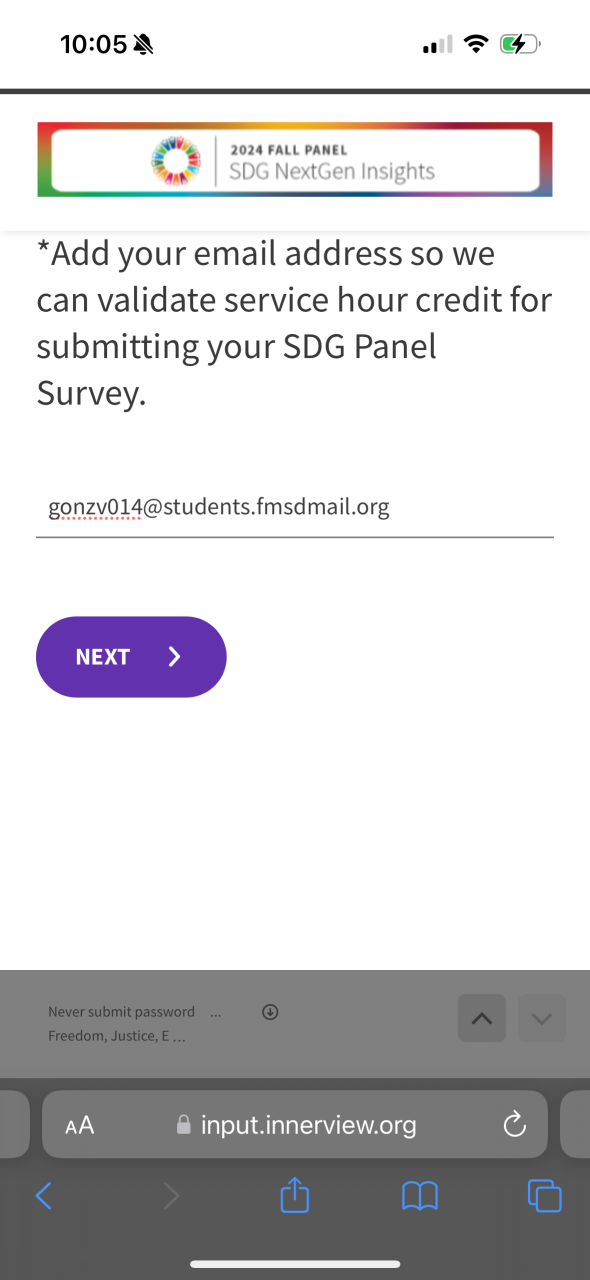The image size is (590, 1280).
Task: Click the email address input field
Action: point(295,508)
